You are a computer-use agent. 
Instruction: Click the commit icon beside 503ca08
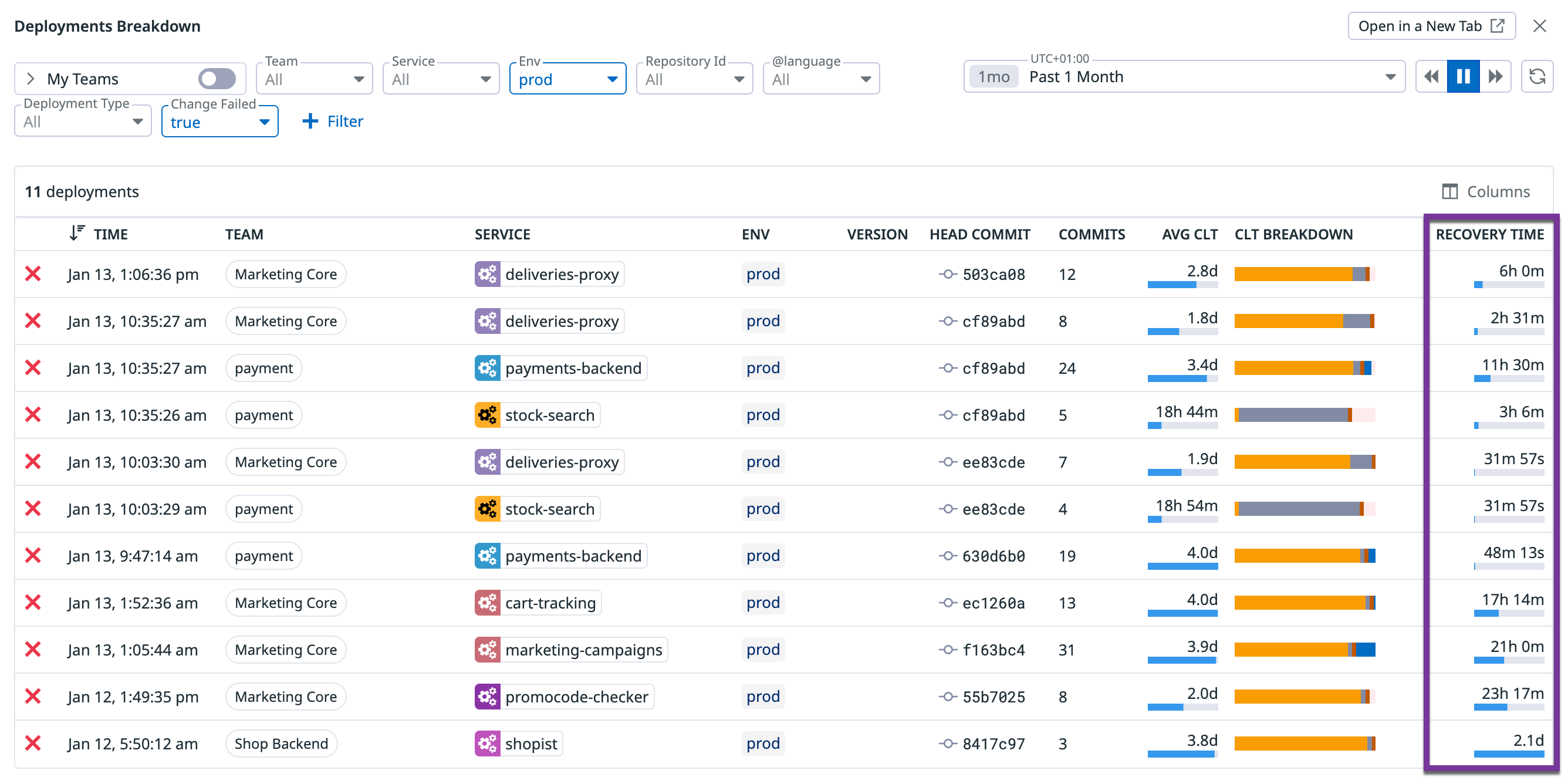tap(947, 275)
